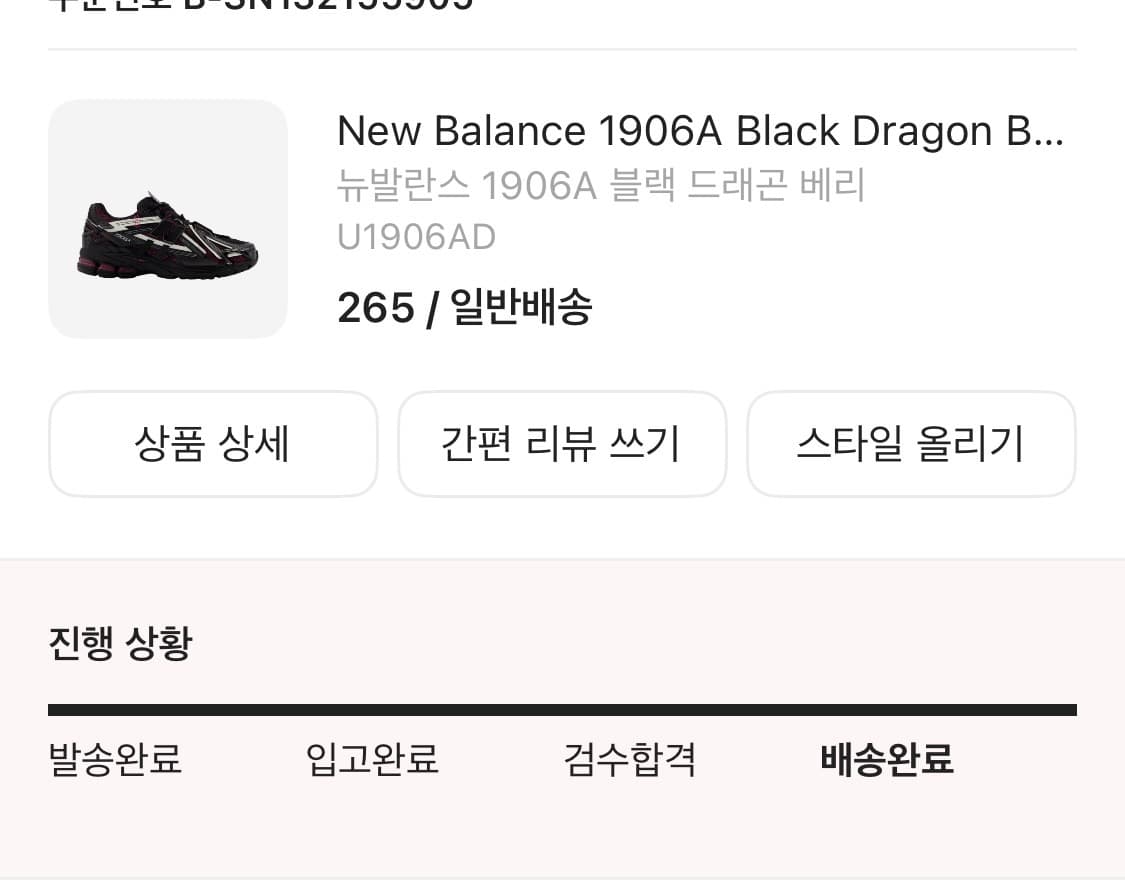Tap the cut-off order number at top
This screenshot has height=882, width=1125.
(262, 5)
